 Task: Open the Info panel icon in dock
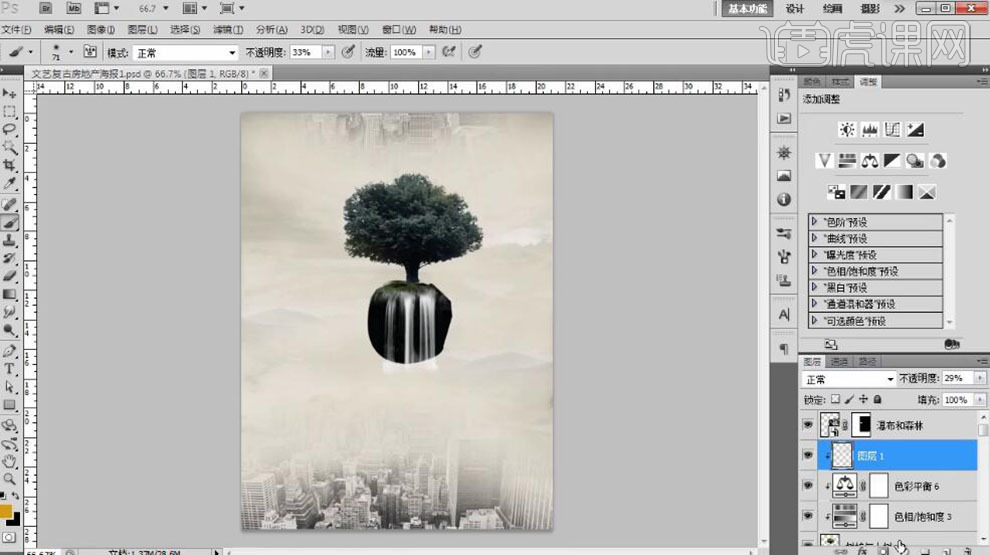784,200
